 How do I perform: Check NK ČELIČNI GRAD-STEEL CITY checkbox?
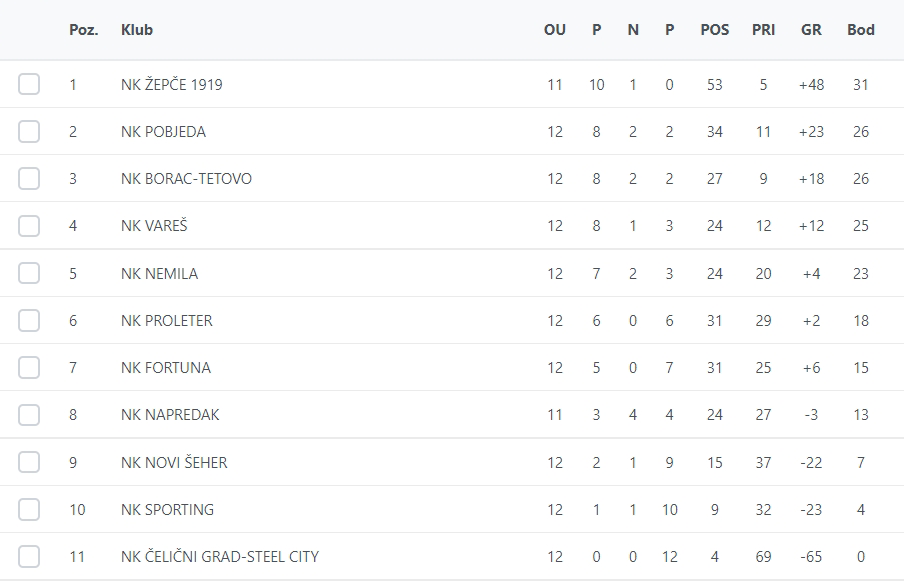click(x=29, y=556)
